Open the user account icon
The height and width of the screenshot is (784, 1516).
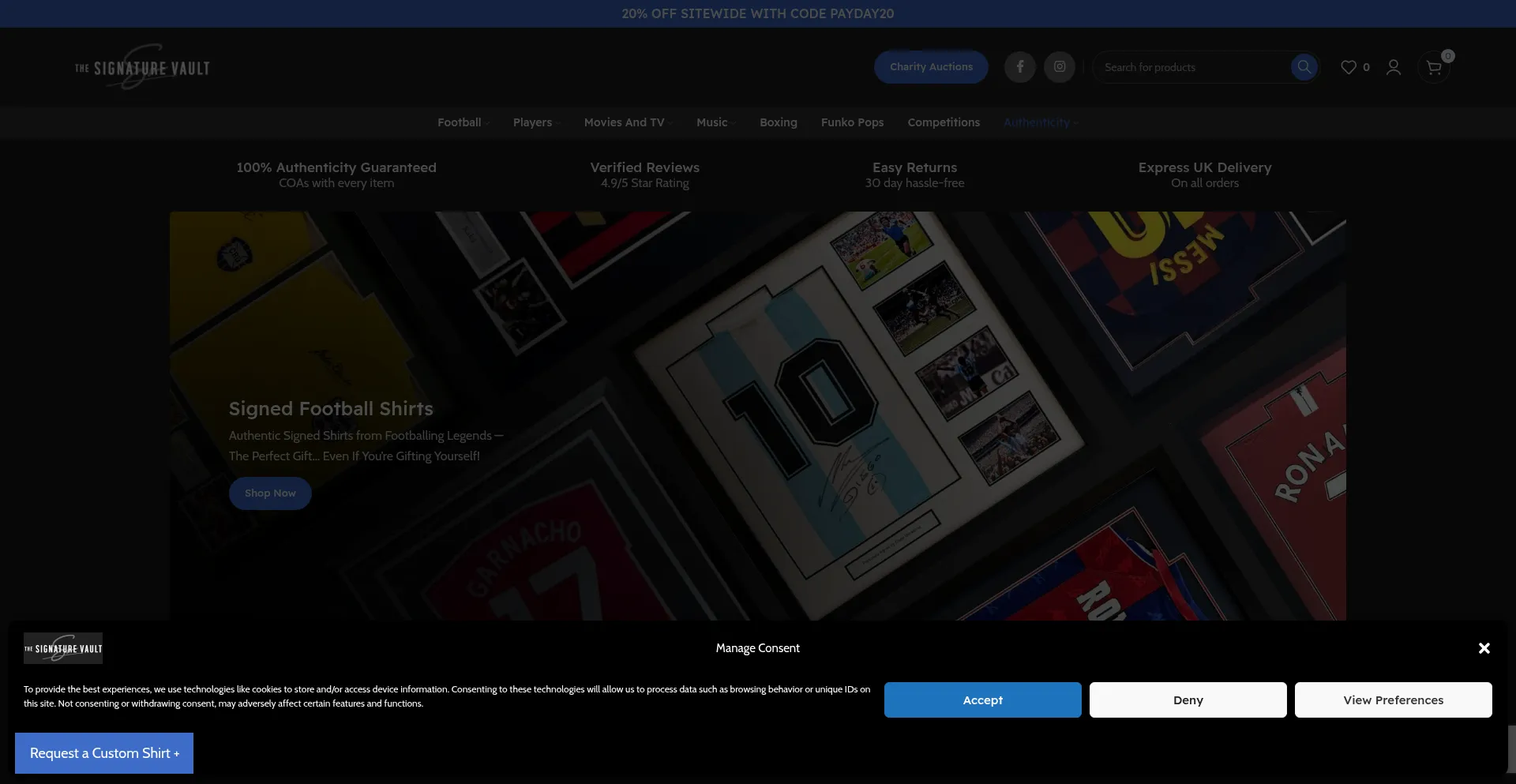1394,67
